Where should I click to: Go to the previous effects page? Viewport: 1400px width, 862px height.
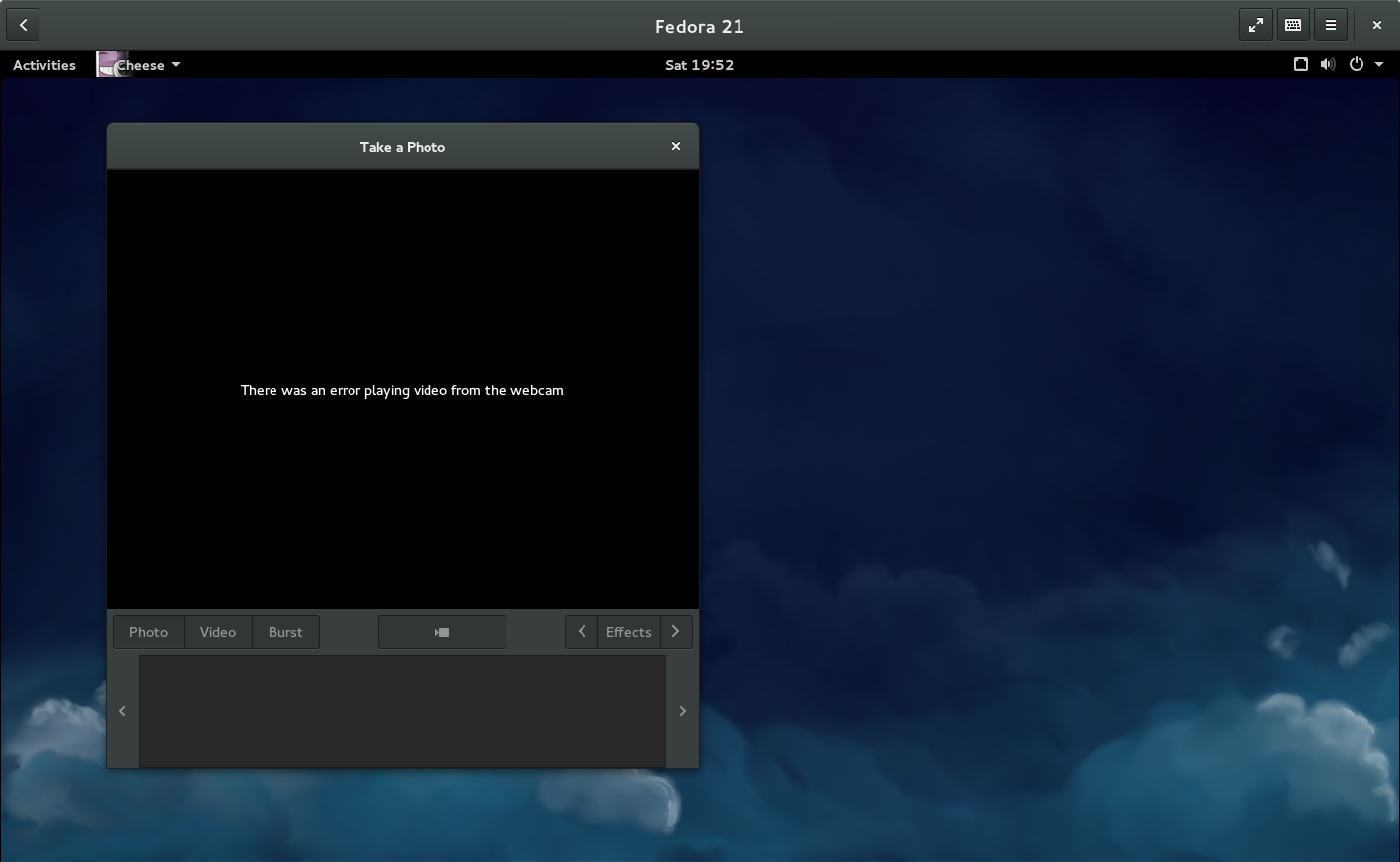[582, 632]
